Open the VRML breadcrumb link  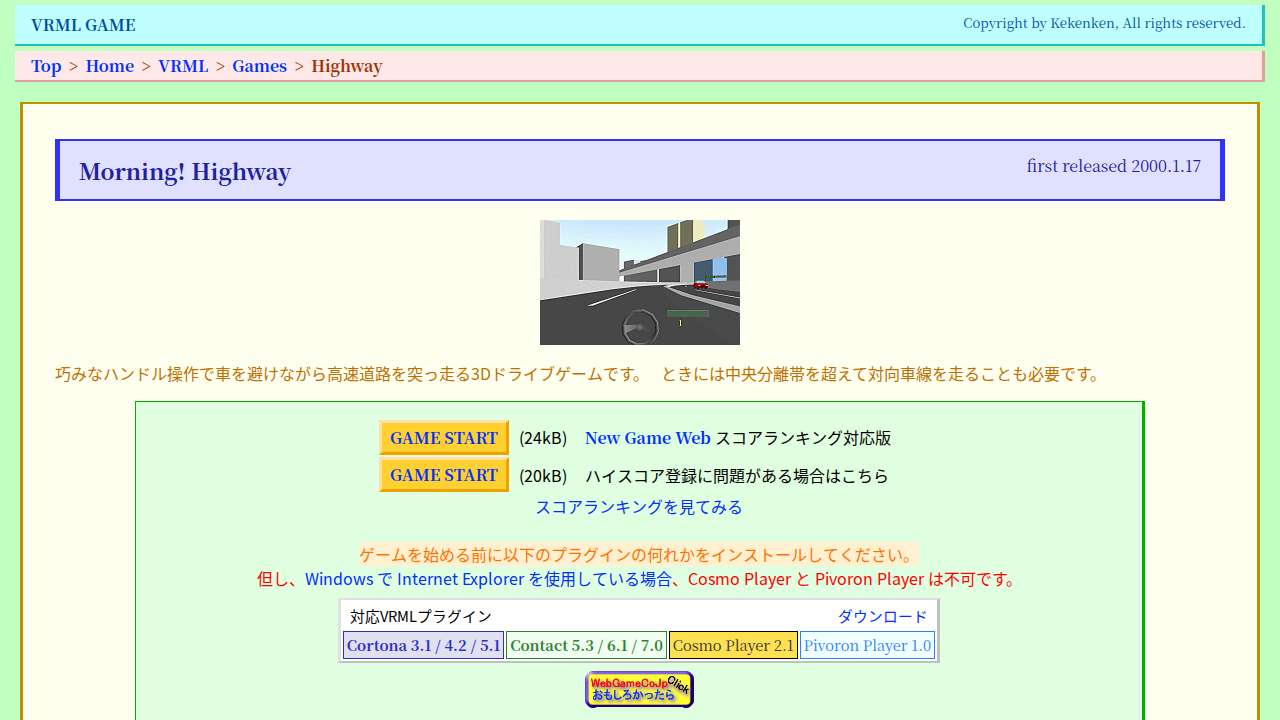pos(183,66)
